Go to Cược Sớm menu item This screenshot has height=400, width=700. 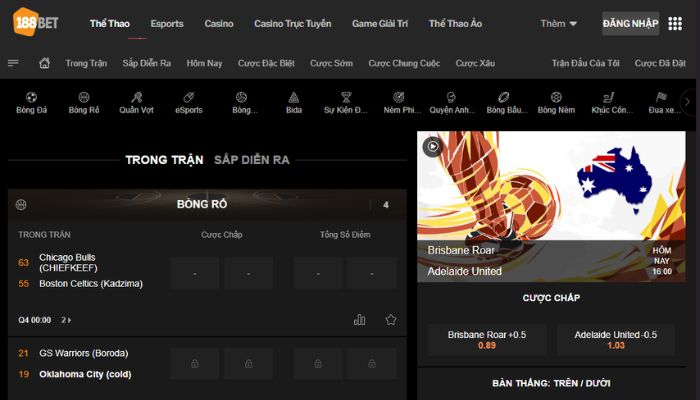(x=331, y=63)
